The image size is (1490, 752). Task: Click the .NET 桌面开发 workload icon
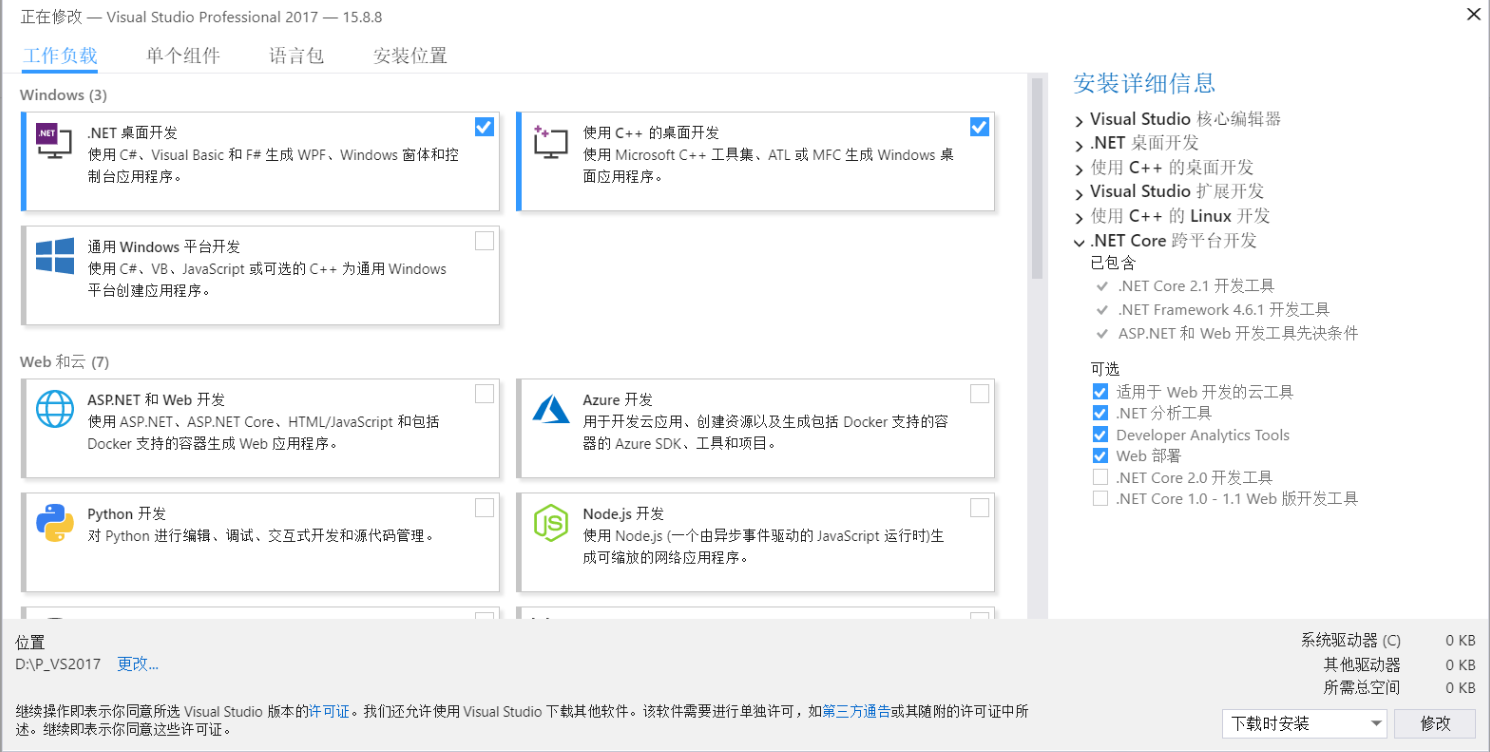tap(54, 141)
